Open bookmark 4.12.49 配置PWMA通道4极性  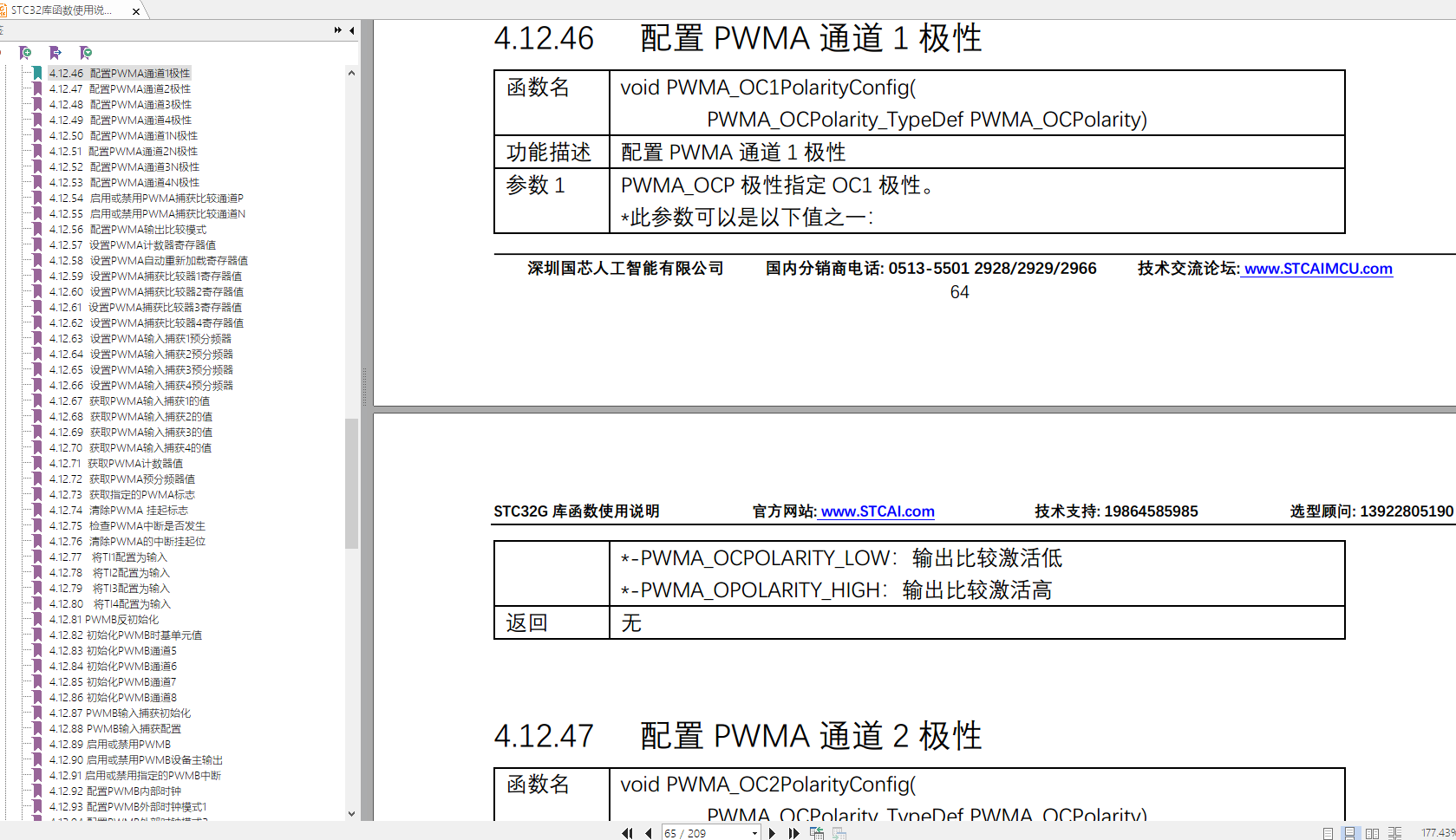click(x=120, y=120)
